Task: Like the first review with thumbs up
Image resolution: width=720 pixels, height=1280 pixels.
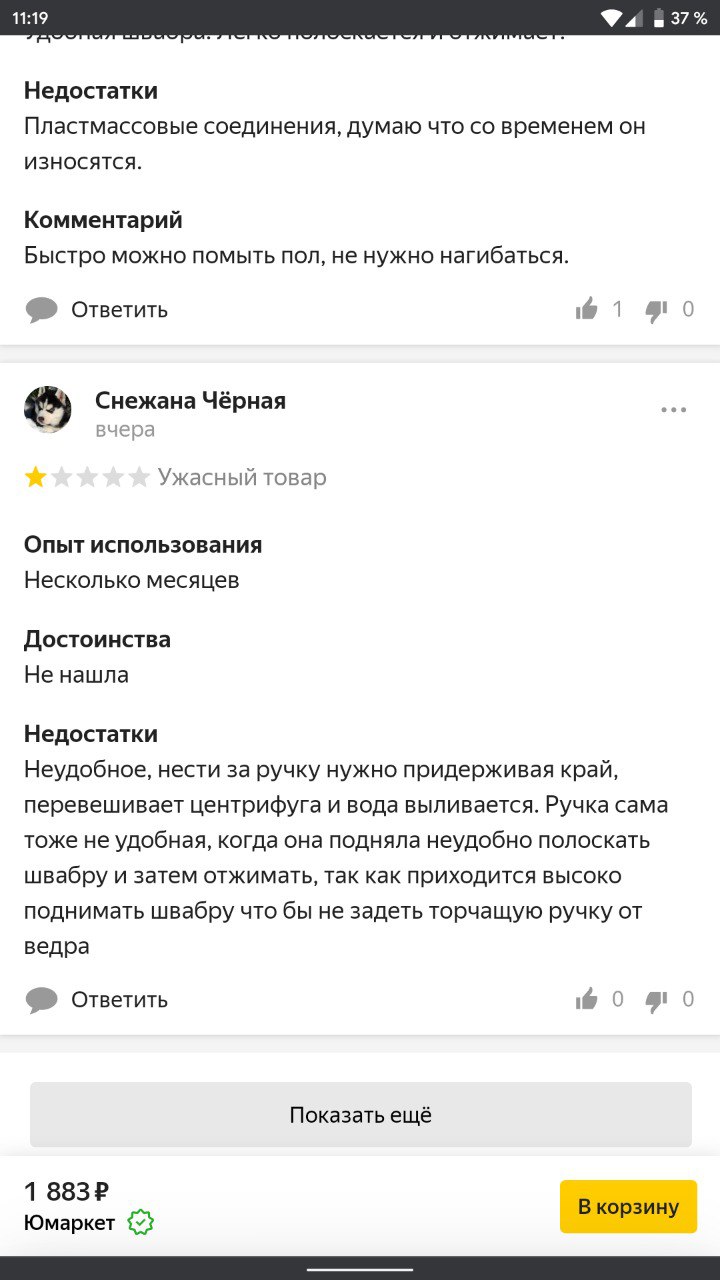Action: click(587, 309)
